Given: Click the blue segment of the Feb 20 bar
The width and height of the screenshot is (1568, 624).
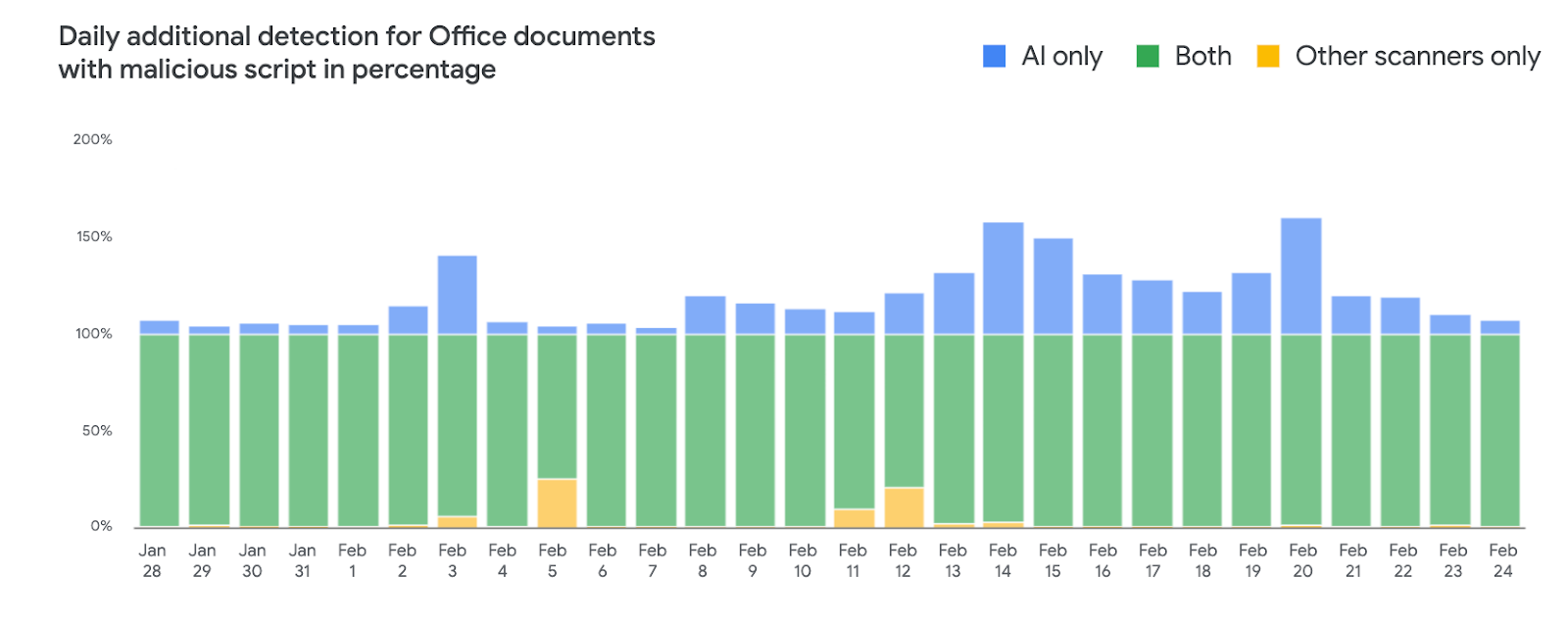Looking at the screenshot, I should point(1300,276).
